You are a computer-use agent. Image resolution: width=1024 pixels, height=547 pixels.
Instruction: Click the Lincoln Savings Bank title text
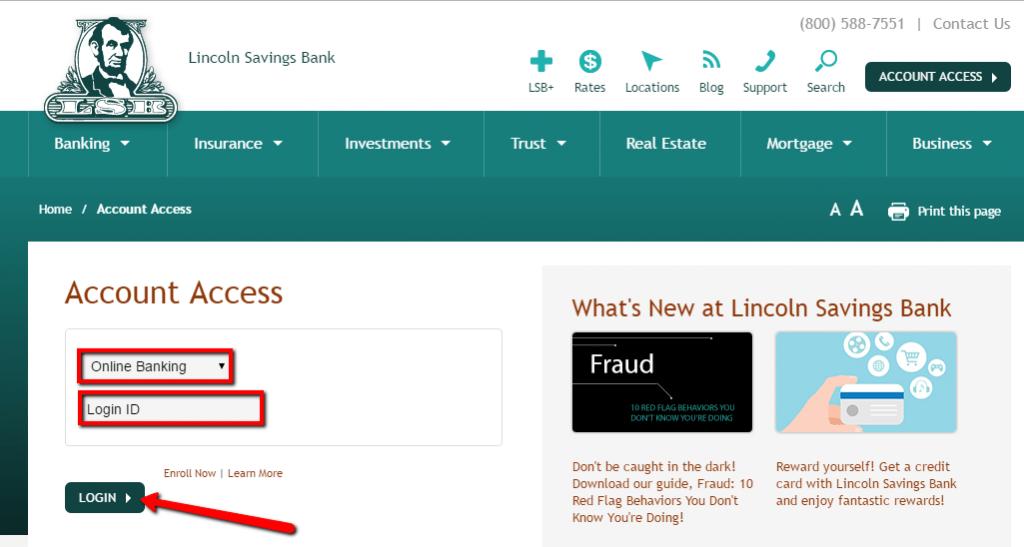click(x=262, y=57)
